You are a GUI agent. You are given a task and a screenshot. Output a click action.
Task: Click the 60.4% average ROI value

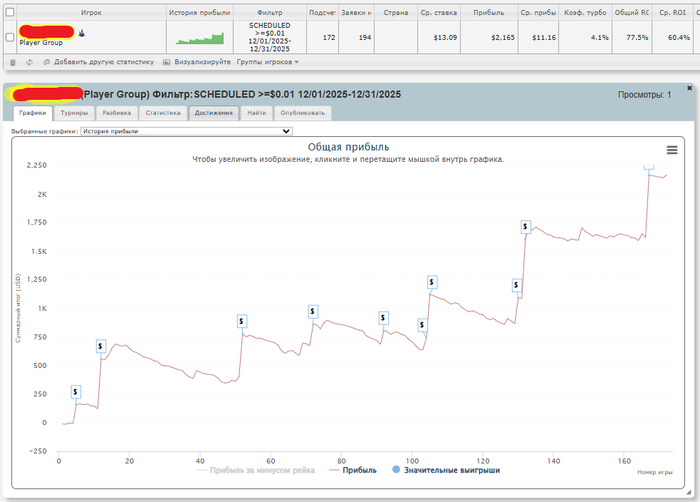coord(679,38)
